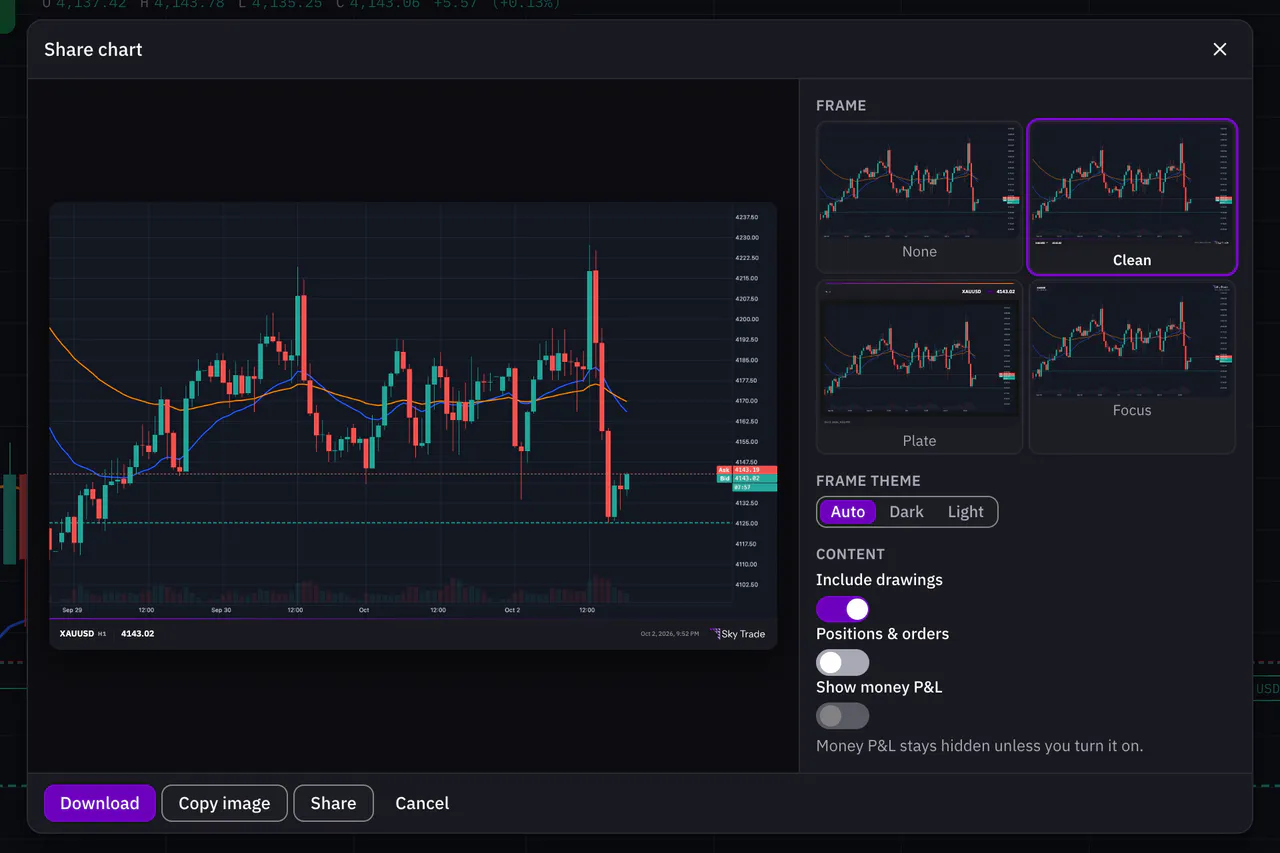Screen dimensions: 1280x853
Task: Set frame theme to Light
Action: click(965, 512)
